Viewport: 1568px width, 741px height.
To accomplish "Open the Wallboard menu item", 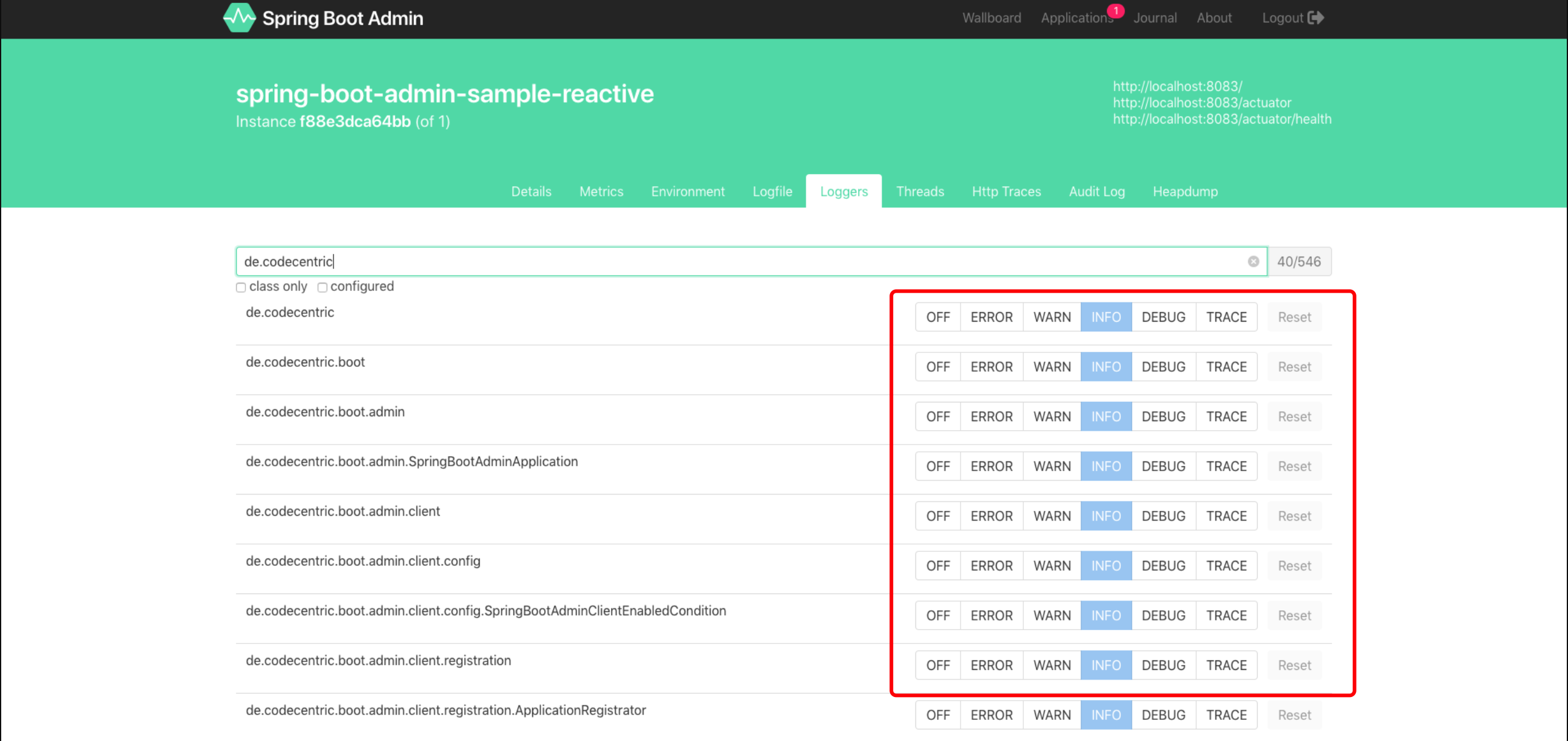I will tap(991, 17).
